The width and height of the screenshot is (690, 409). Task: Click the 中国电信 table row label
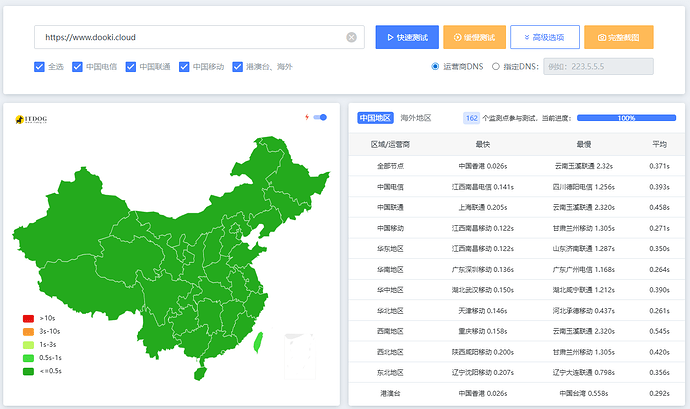click(390, 187)
